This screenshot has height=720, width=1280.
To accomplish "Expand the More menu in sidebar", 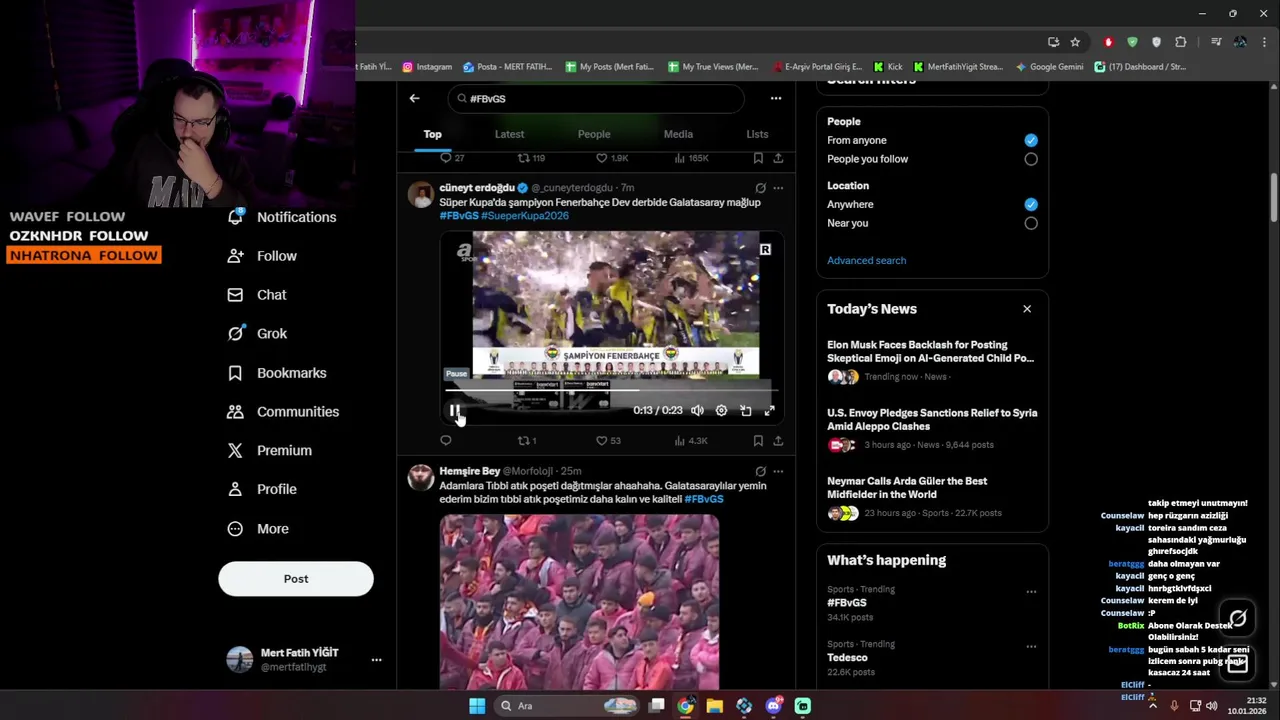I will click(x=258, y=529).
